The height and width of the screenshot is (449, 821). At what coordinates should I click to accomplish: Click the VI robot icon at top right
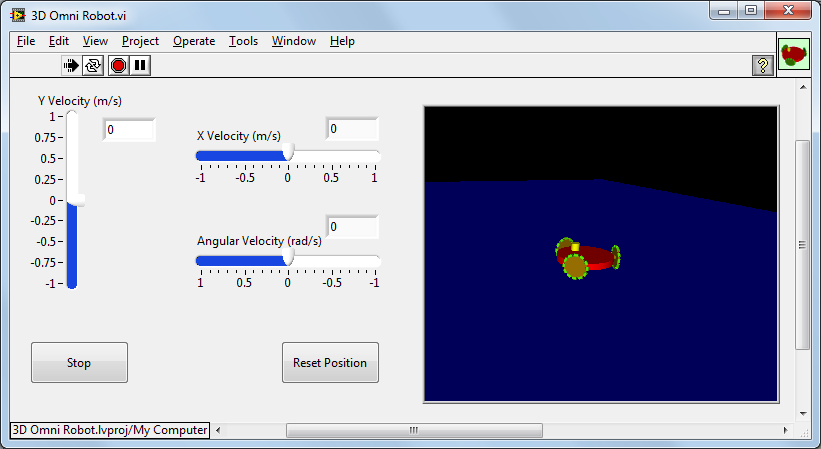794,54
